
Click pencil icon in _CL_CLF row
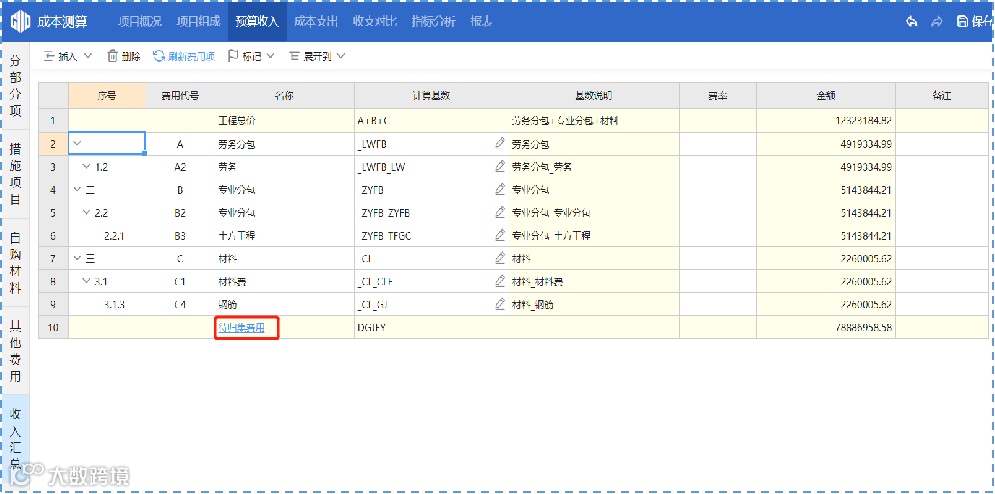coord(500,281)
